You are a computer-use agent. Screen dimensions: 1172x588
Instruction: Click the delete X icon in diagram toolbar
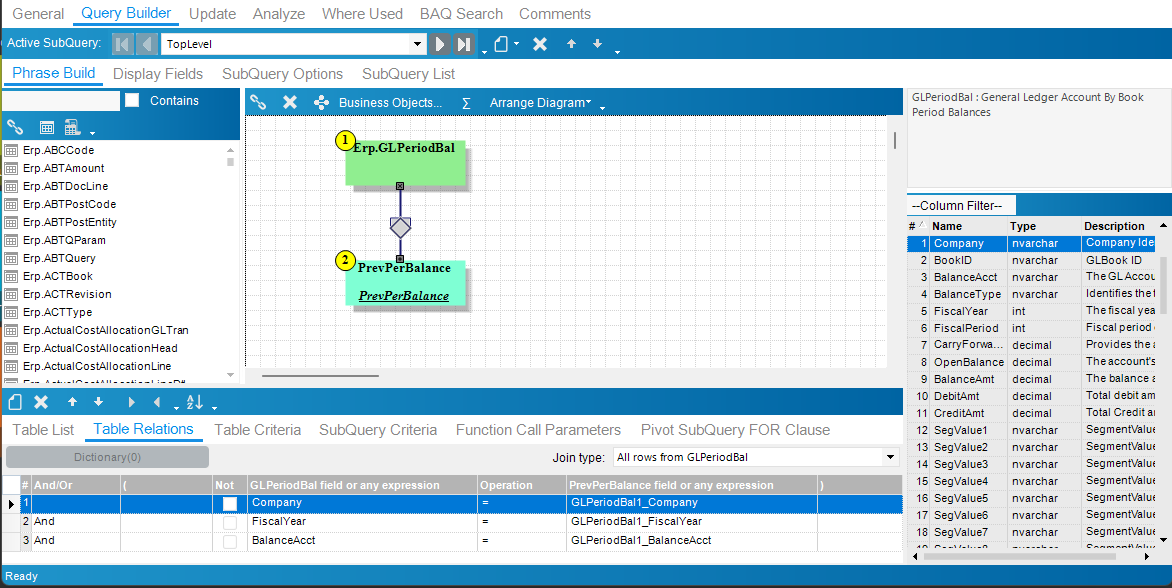point(290,102)
